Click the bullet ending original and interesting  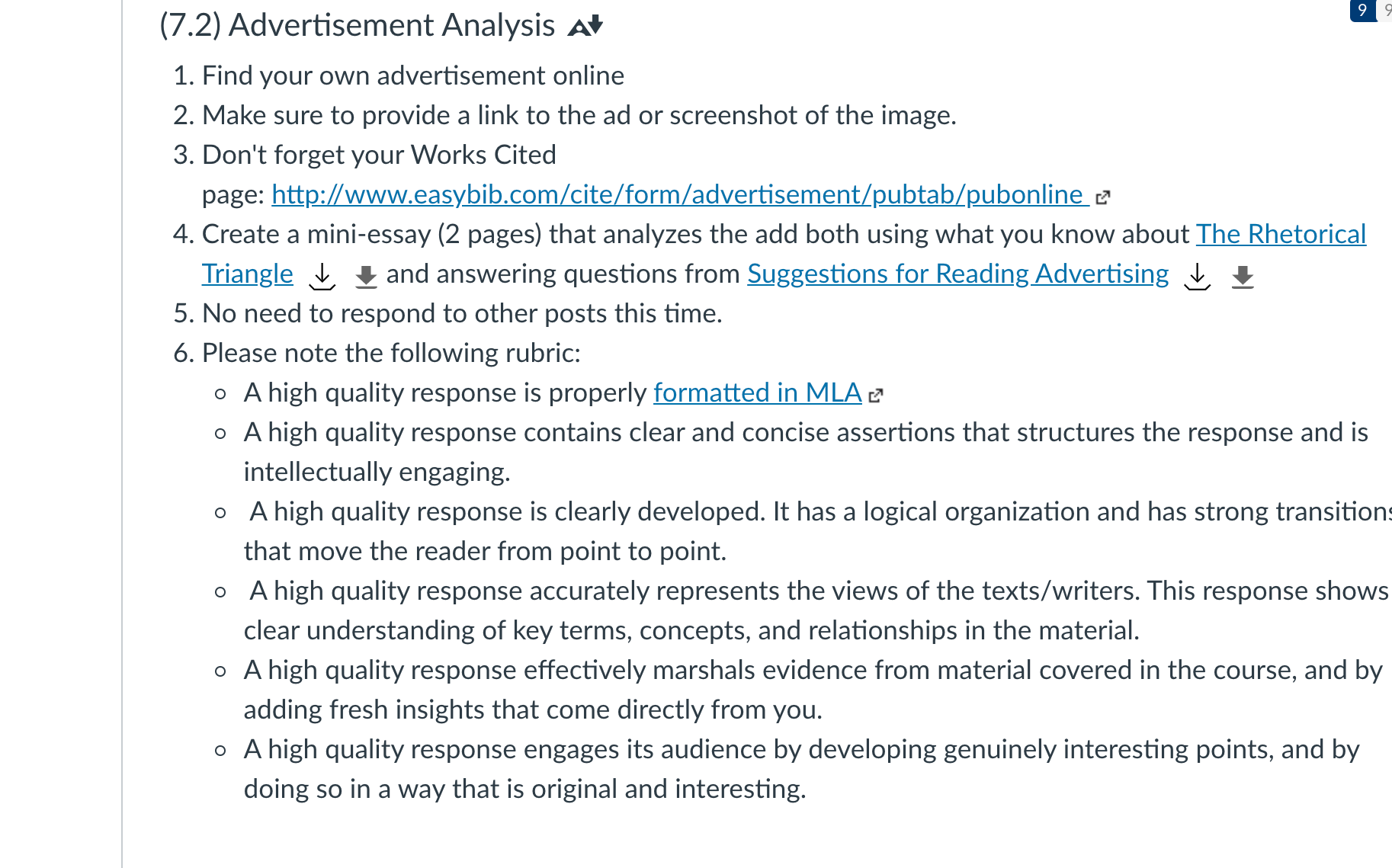[801, 769]
